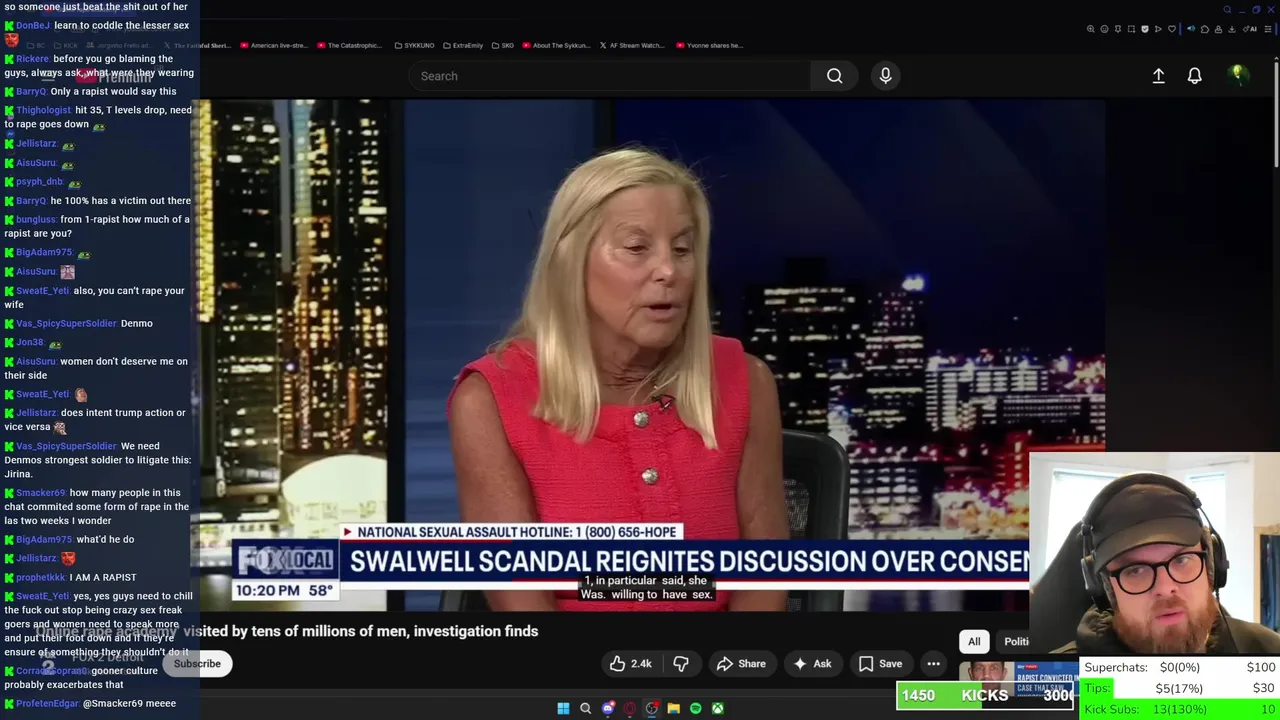
Task: Click chat username ProfetenEdgar
Action: [47, 703]
